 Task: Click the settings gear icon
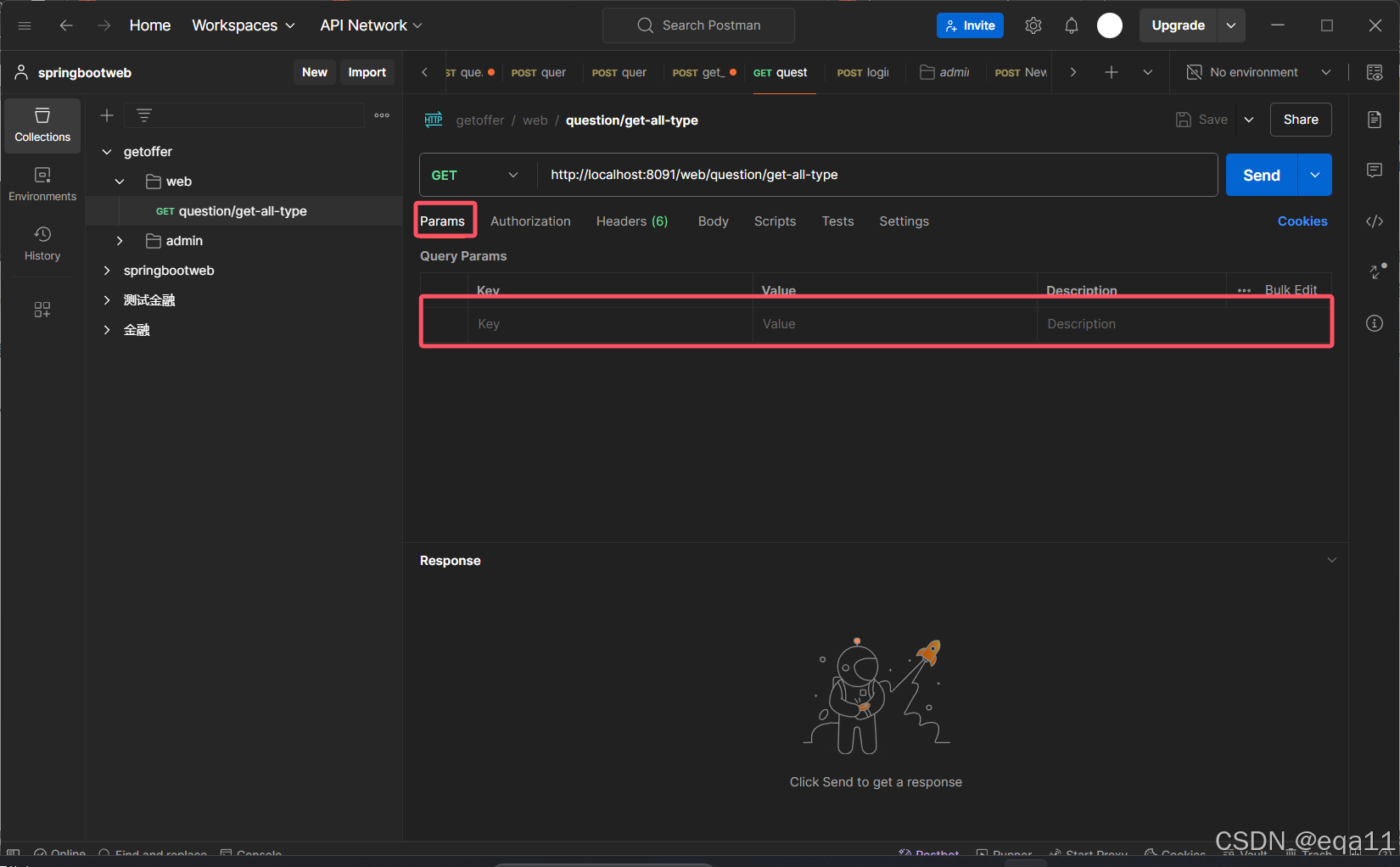pyautogui.click(x=1033, y=25)
